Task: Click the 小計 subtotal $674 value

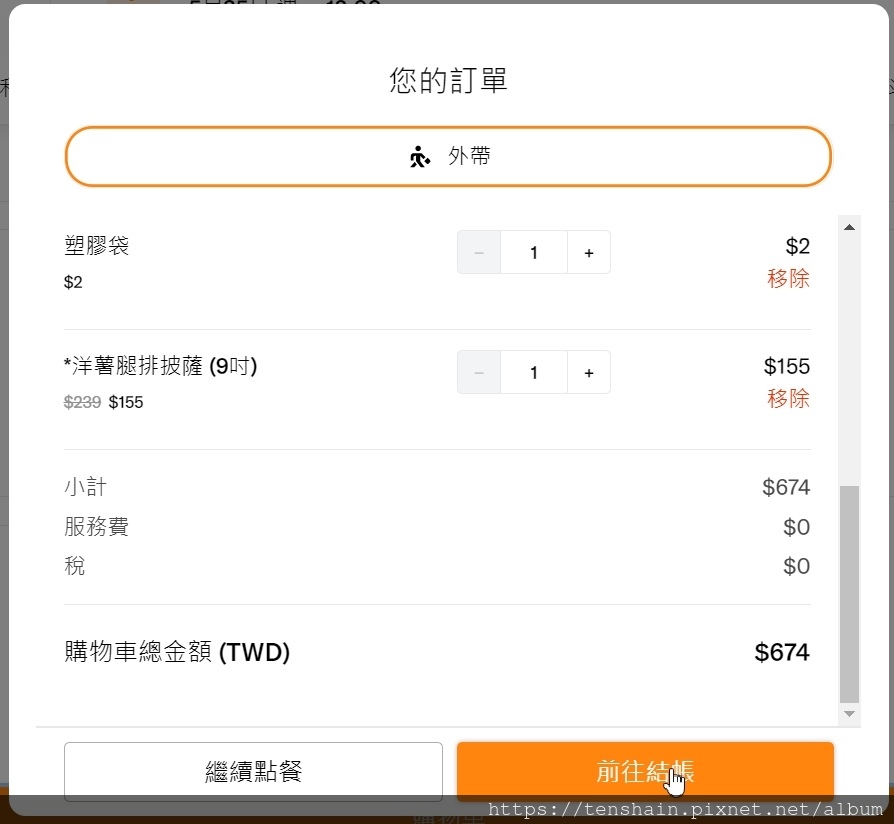Action: pyautogui.click(x=785, y=488)
